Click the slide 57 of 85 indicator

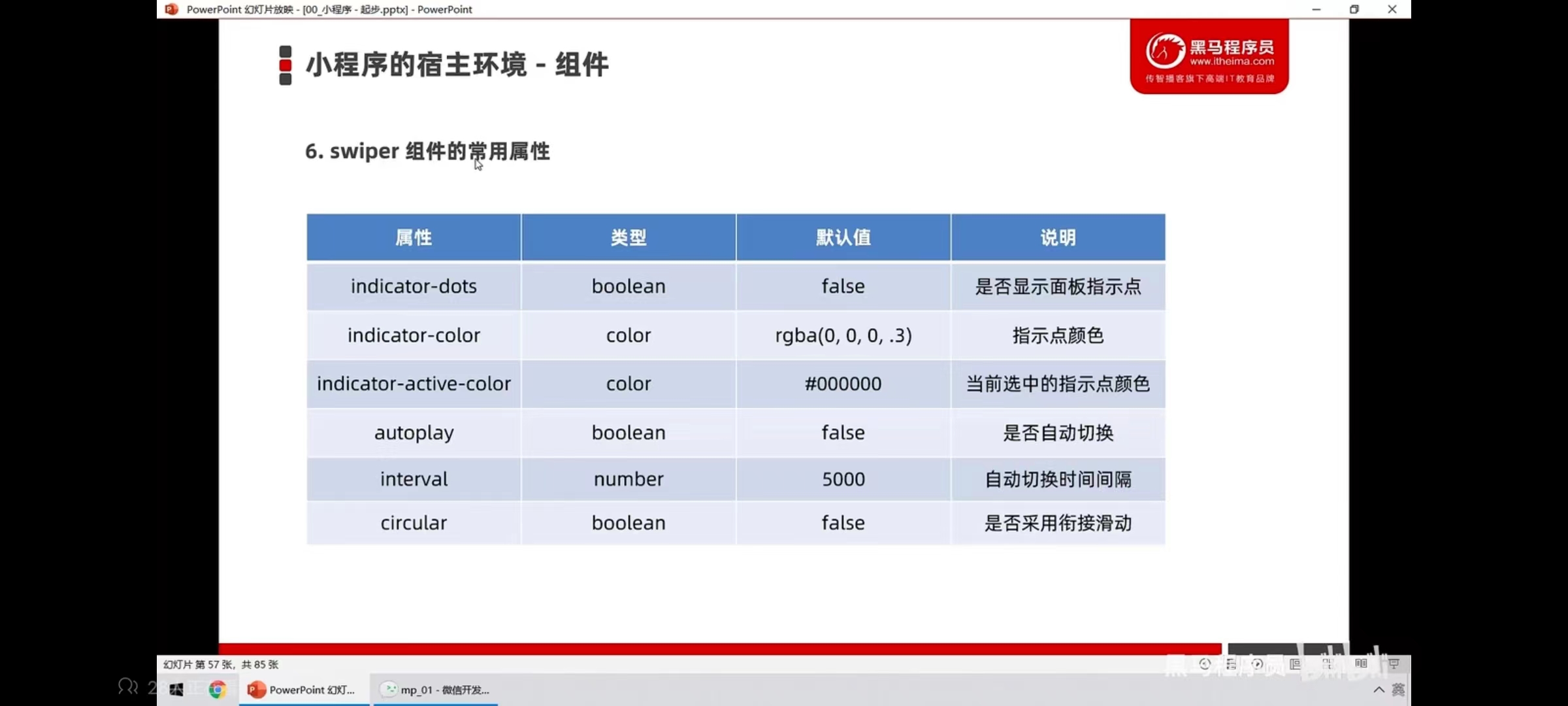(221, 664)
